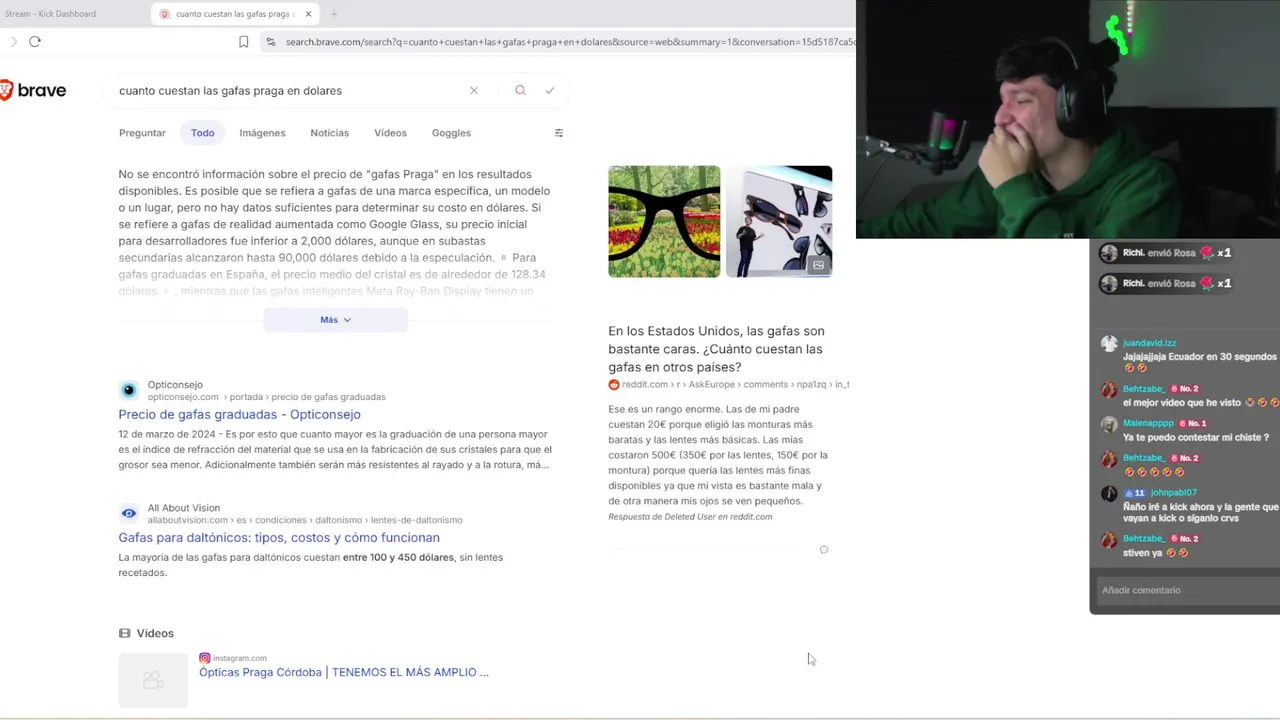
Task: Open the Preguntar tab
Action: (142, 133)
